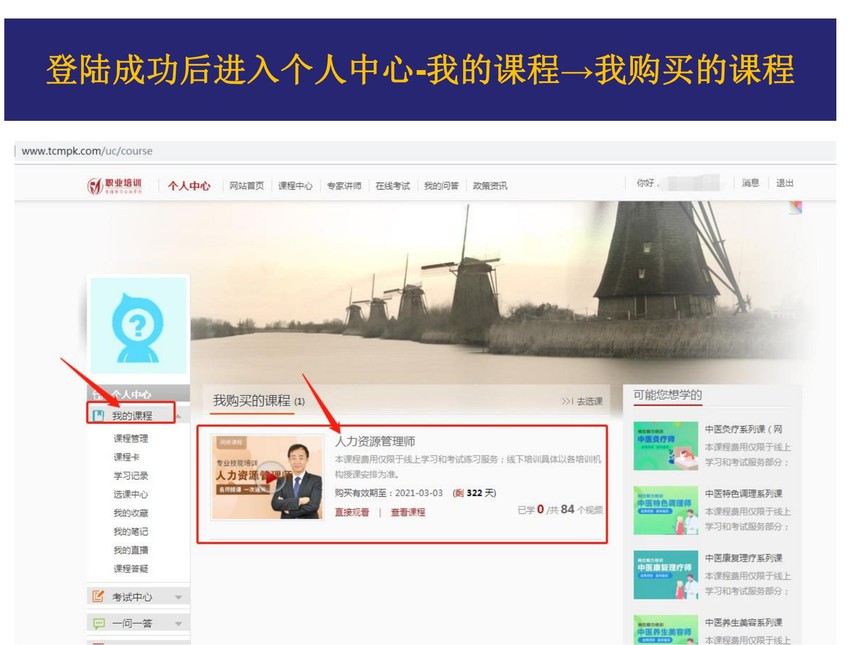Open 学习记录 in sidebar

pyautogui.click(x=131, y=476)
